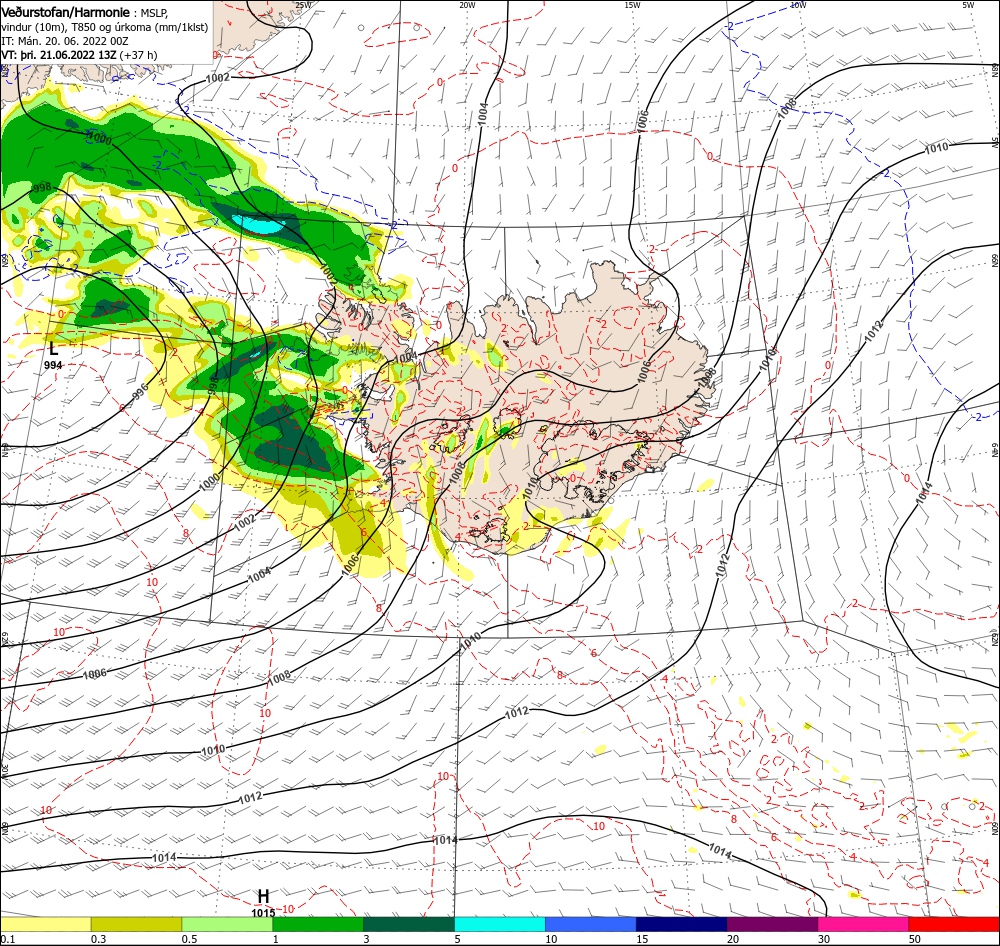
Task: Click the Veðurstofan/Harmonie title text
Action: (x=66, y=13)
